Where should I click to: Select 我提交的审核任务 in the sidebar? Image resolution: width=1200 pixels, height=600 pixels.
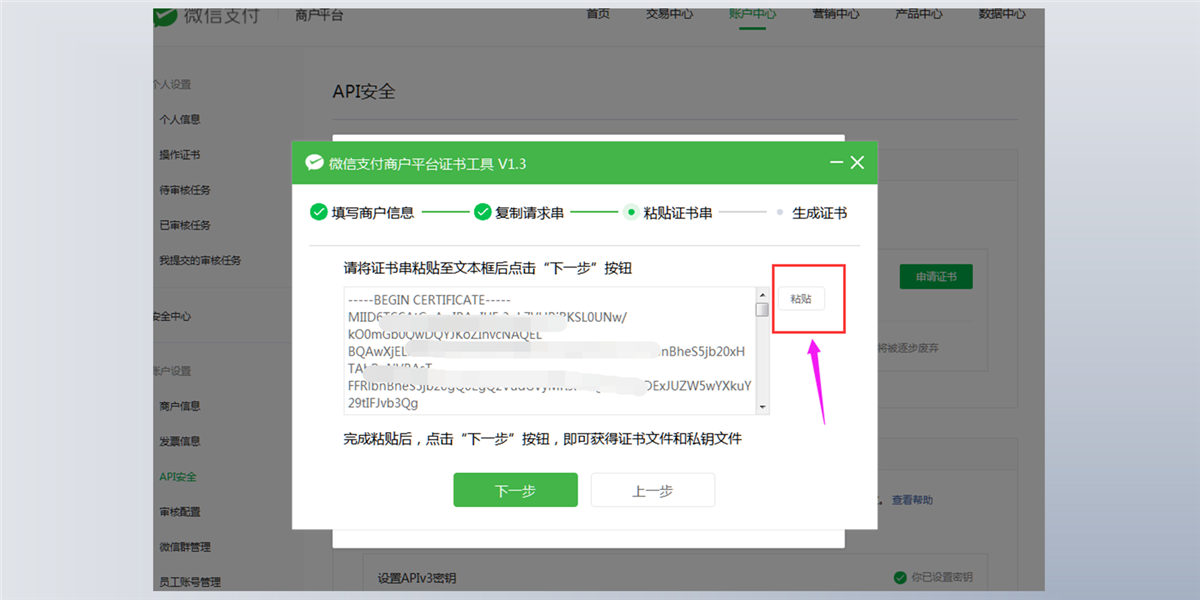(x=200, y=260)
